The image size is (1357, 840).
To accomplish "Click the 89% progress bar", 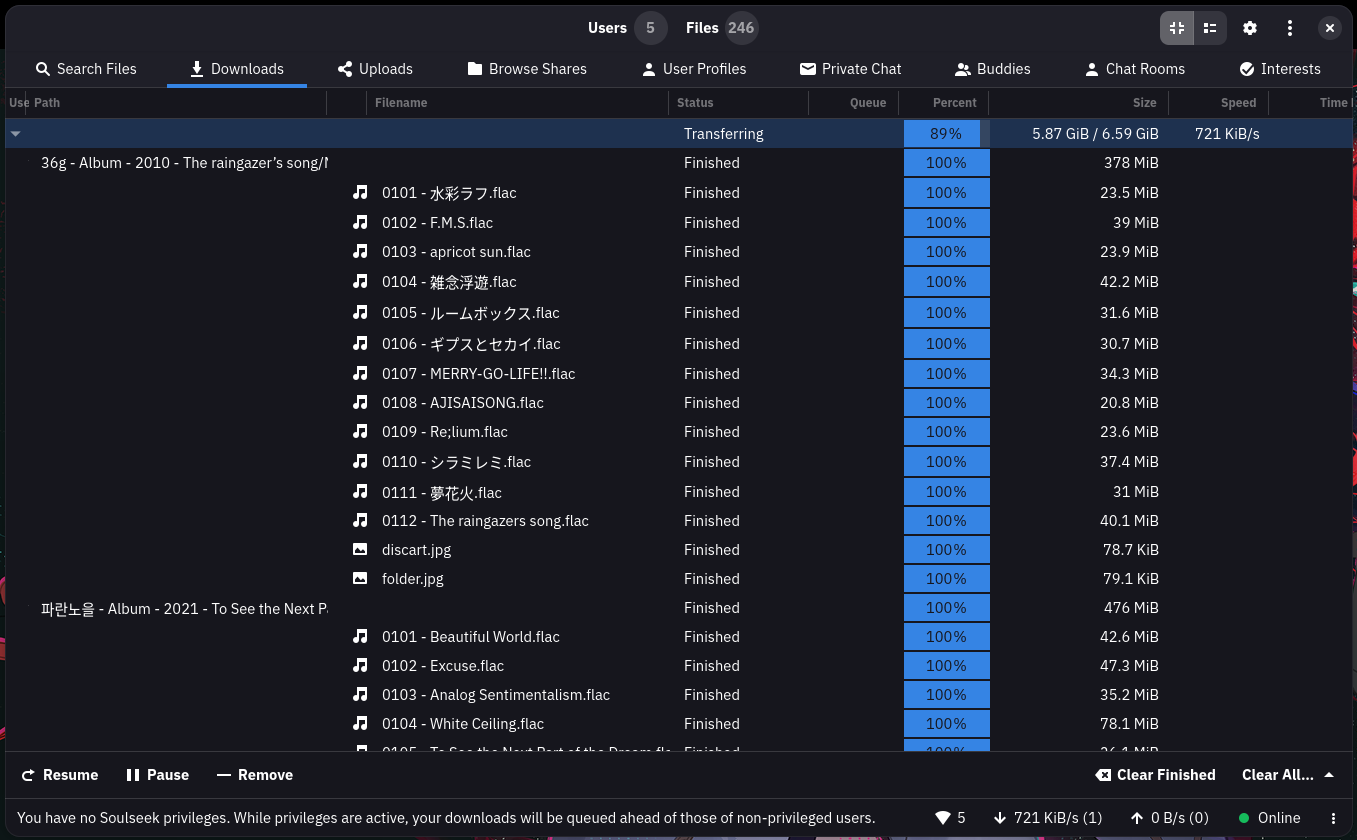I will click(x=946, y=134).
